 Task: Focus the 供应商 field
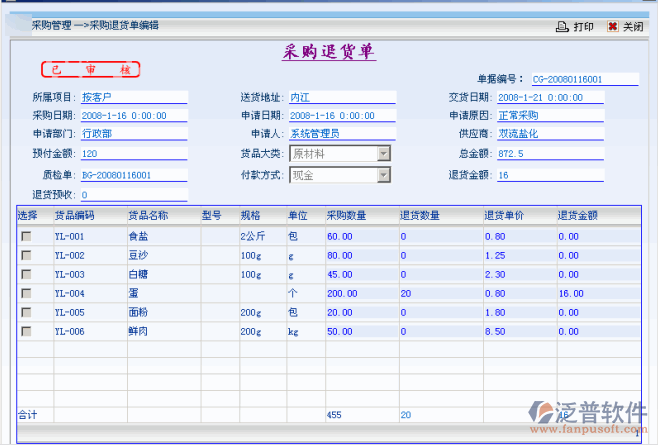point(553,133)
